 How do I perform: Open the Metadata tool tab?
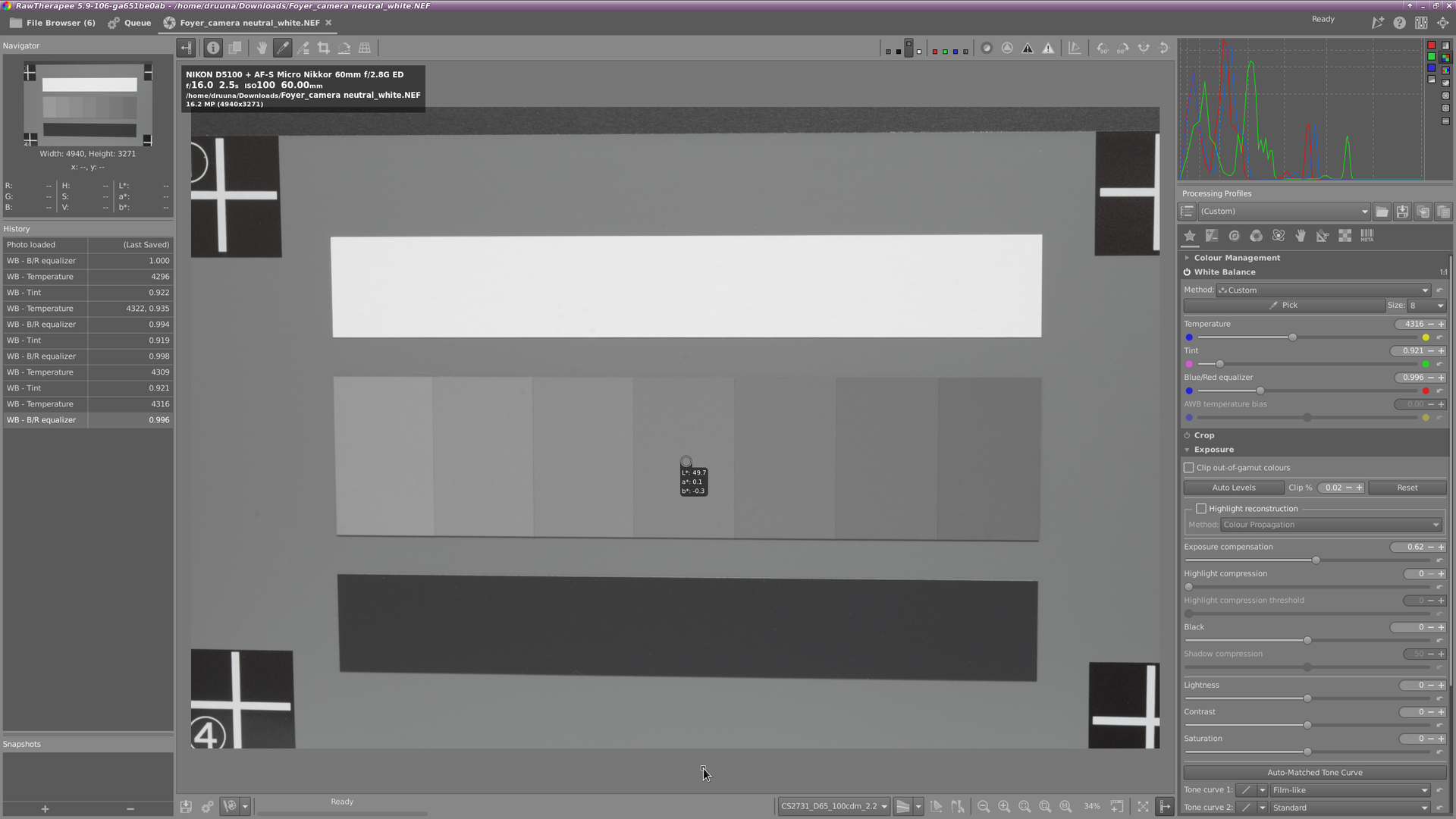(1367, 236)
